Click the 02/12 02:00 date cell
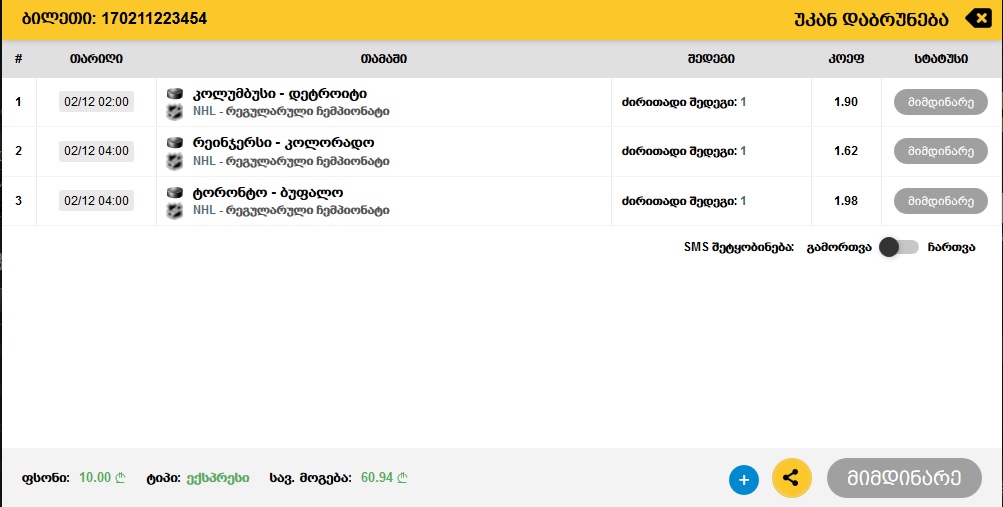 pos(97,102)
